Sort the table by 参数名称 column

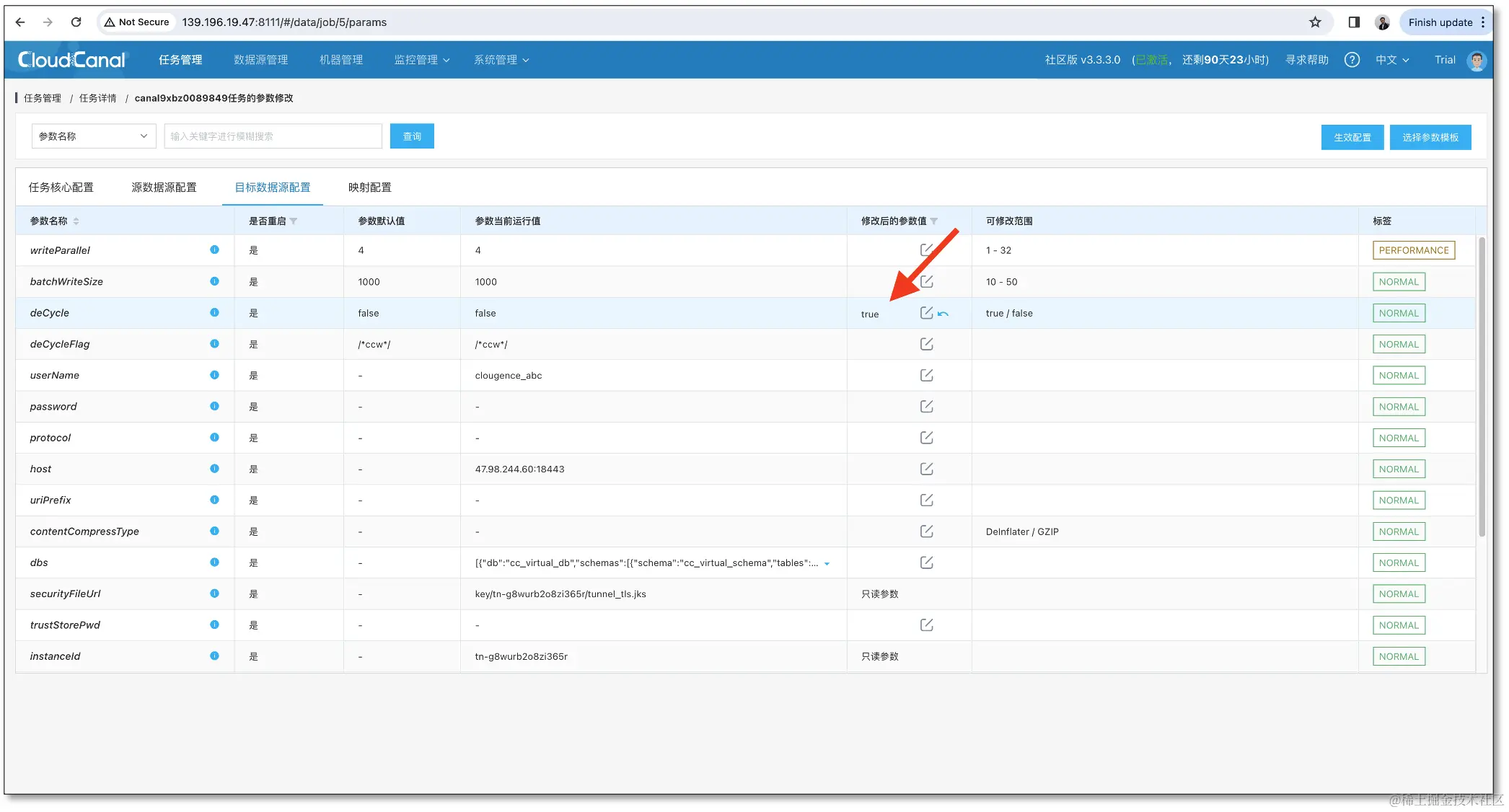(x=76, y=221)
